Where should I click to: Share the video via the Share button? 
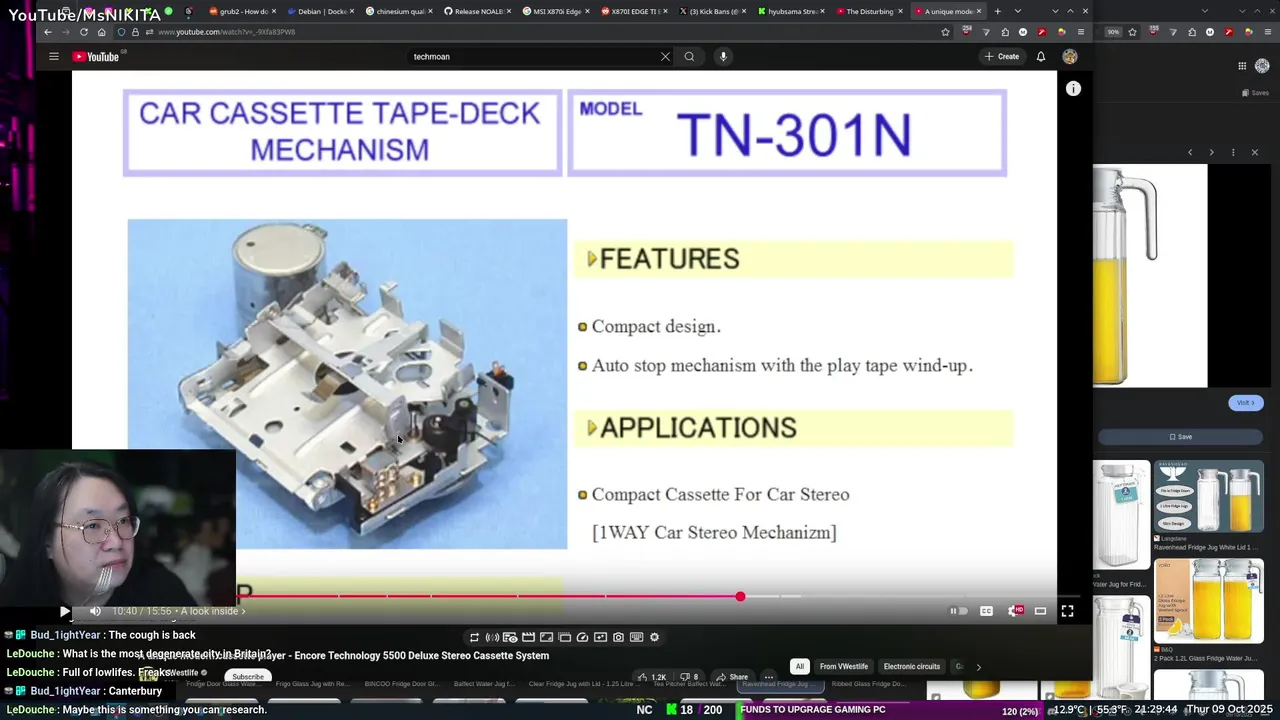pyautogui.click(x=733, y=677)
